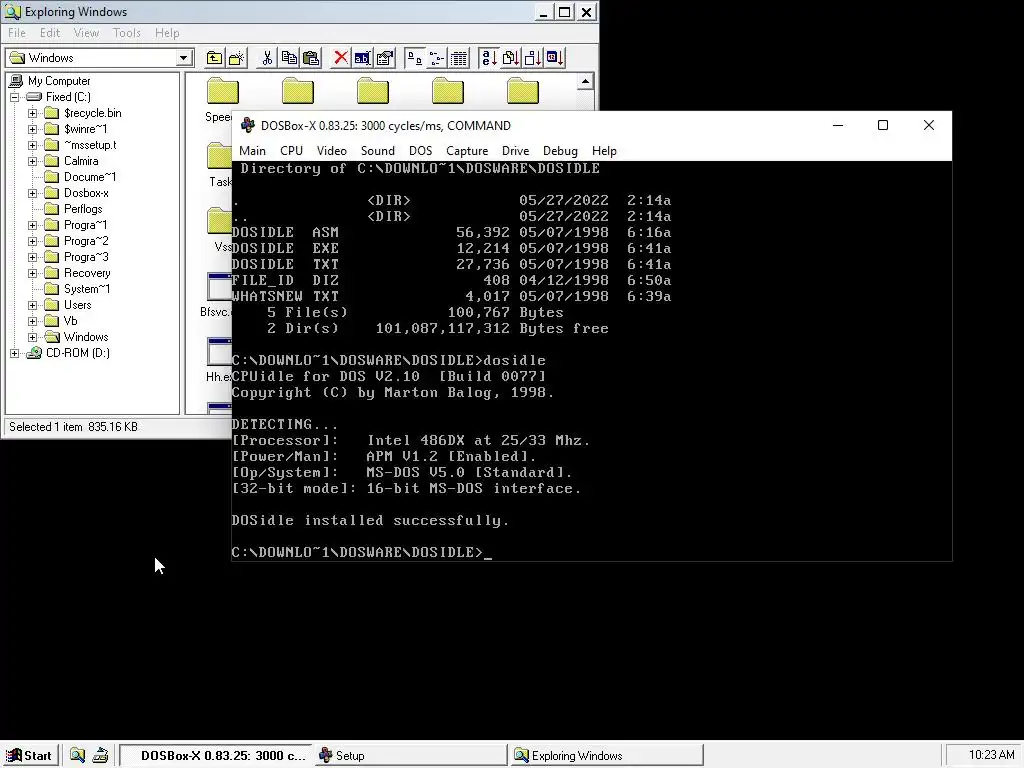Switch to Setup taskbar button
This screenshot has height=768, width=1024.
tap(409, 756)
